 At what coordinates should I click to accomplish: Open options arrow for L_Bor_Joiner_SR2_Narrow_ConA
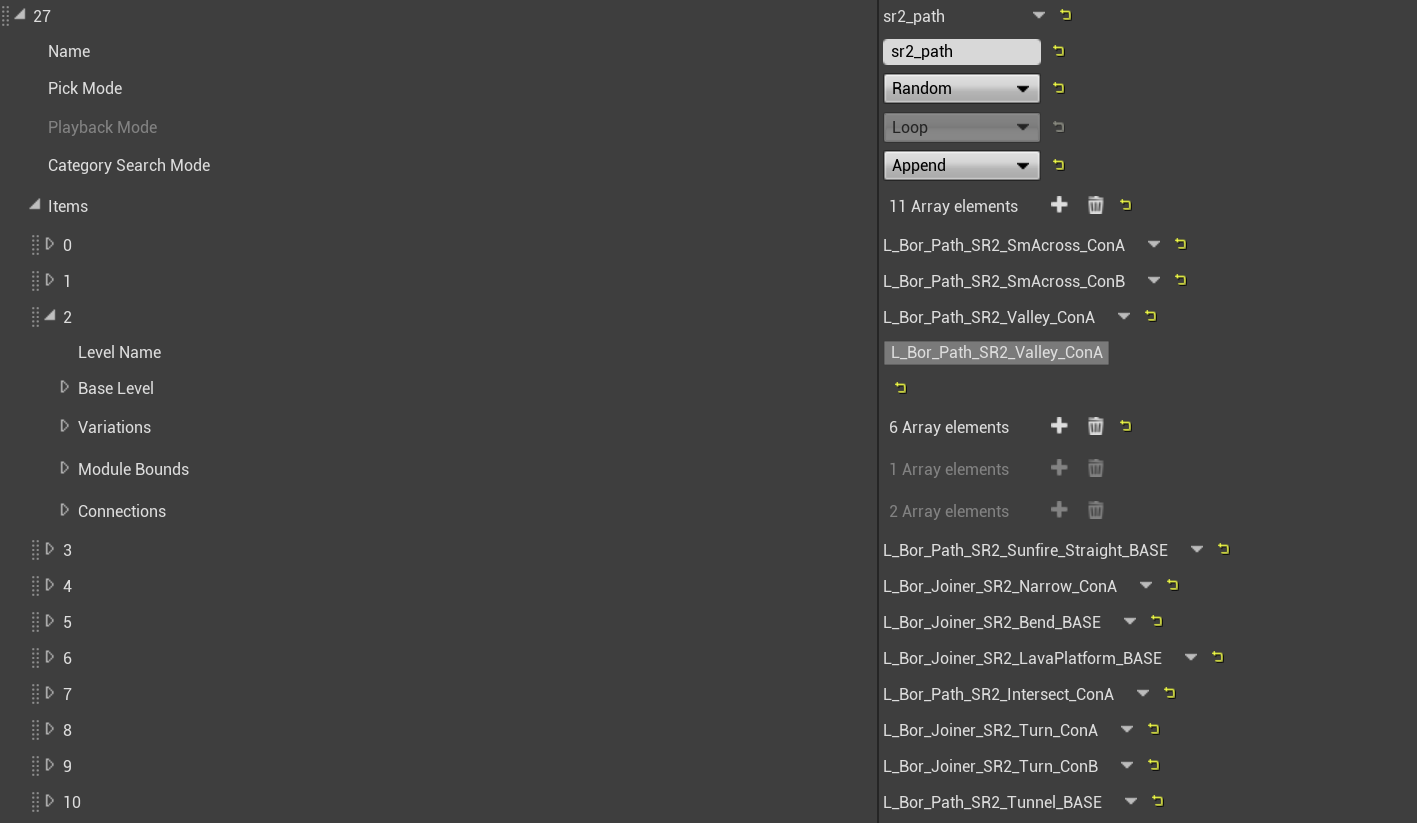[x=1146, y=585]
